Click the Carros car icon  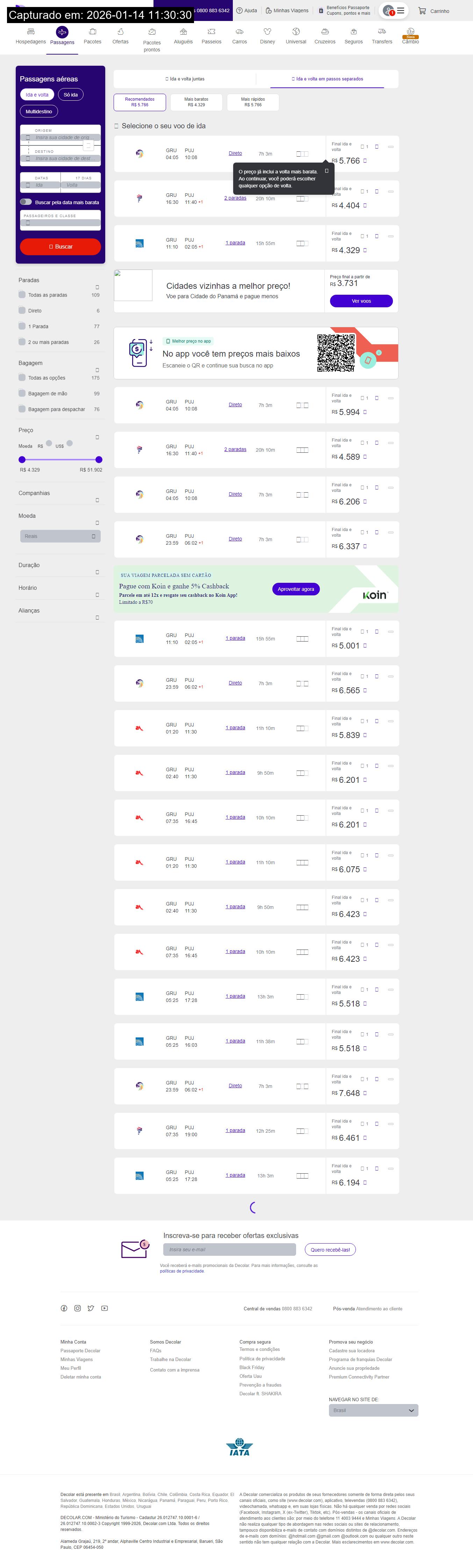(239, 32)
